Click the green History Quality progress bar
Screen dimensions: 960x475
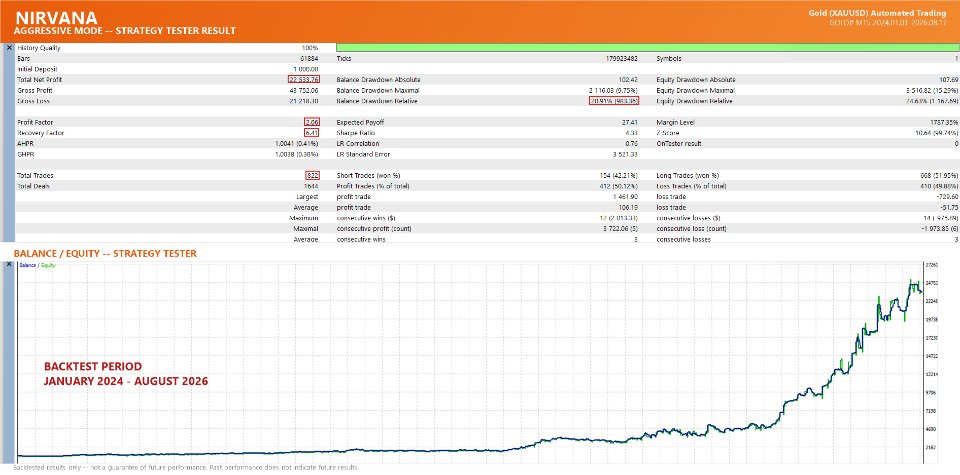pos(648,48)
